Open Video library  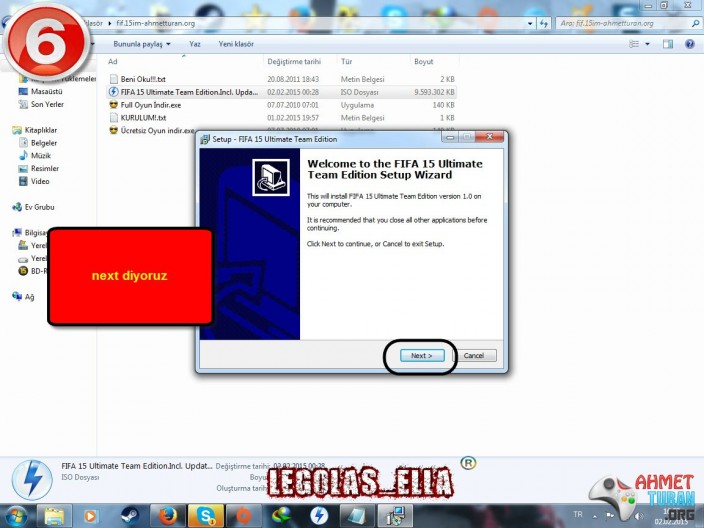coord(40,181)
